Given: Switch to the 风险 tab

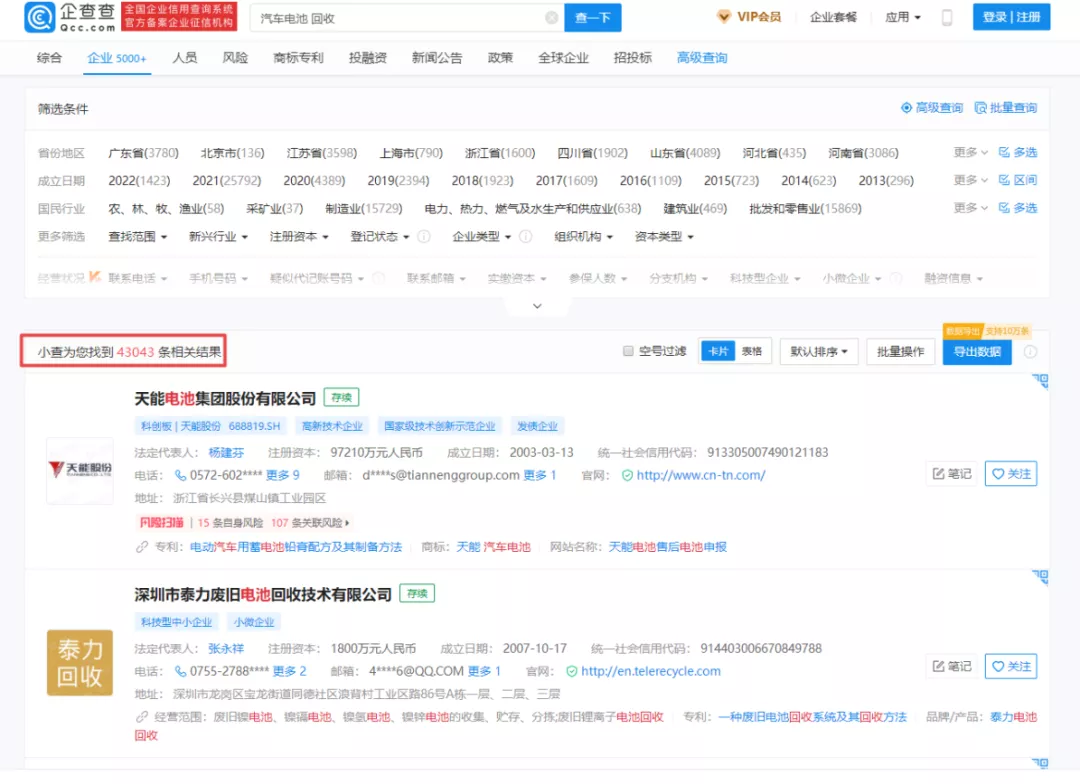Looking at the screenshot, I should [235, 58].
